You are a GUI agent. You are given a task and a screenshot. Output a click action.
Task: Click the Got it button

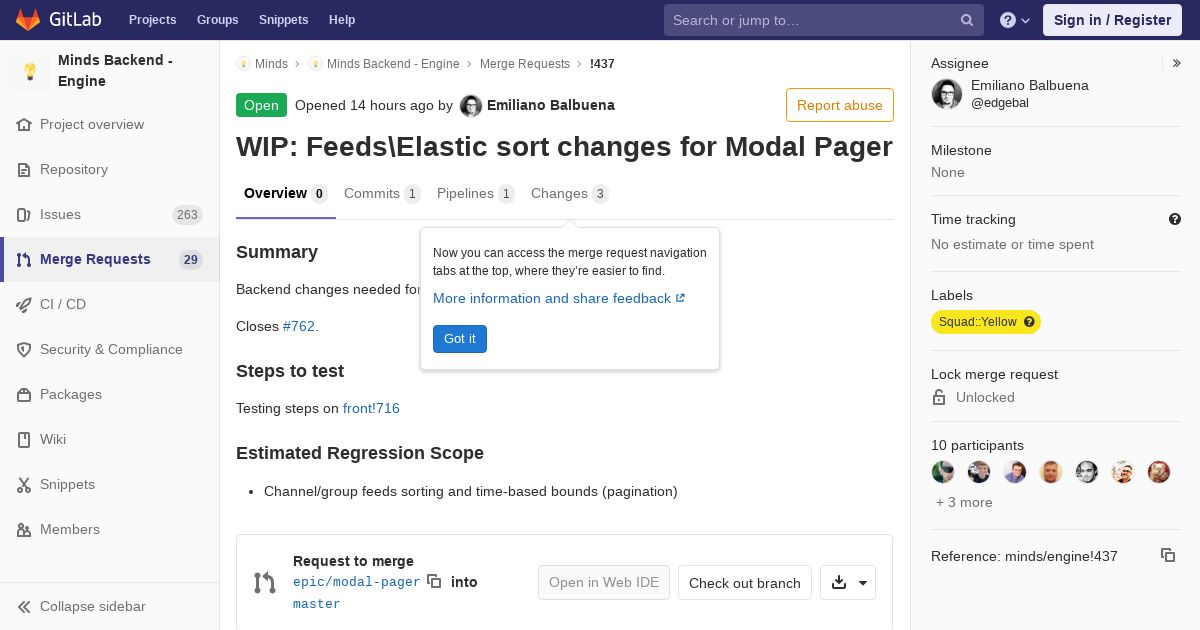460,339
